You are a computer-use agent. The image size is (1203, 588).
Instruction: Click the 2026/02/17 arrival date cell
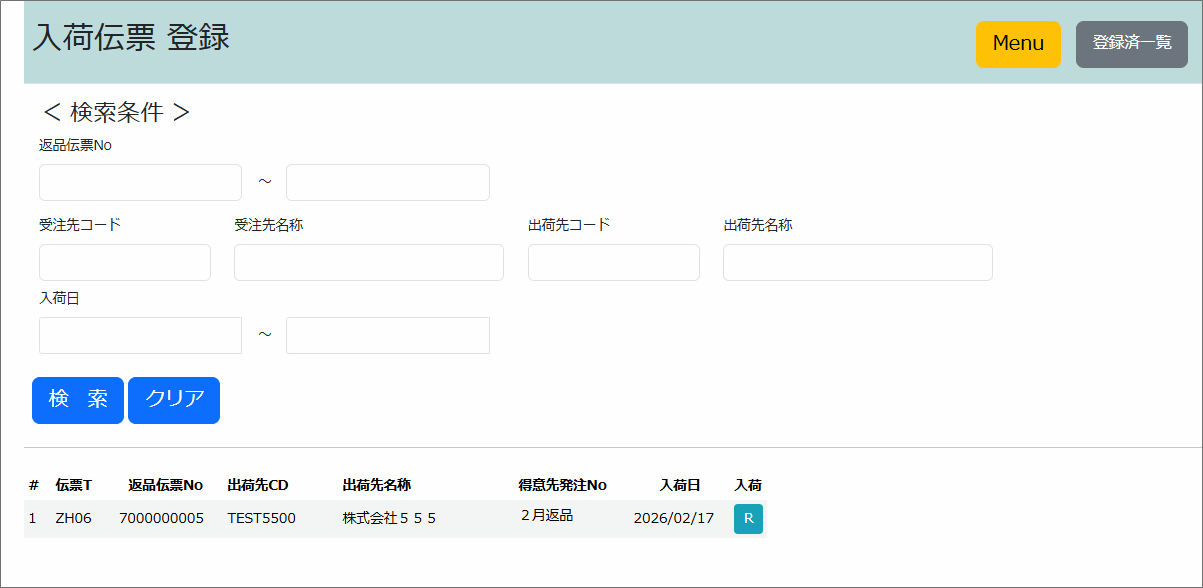tap(673, 518)
